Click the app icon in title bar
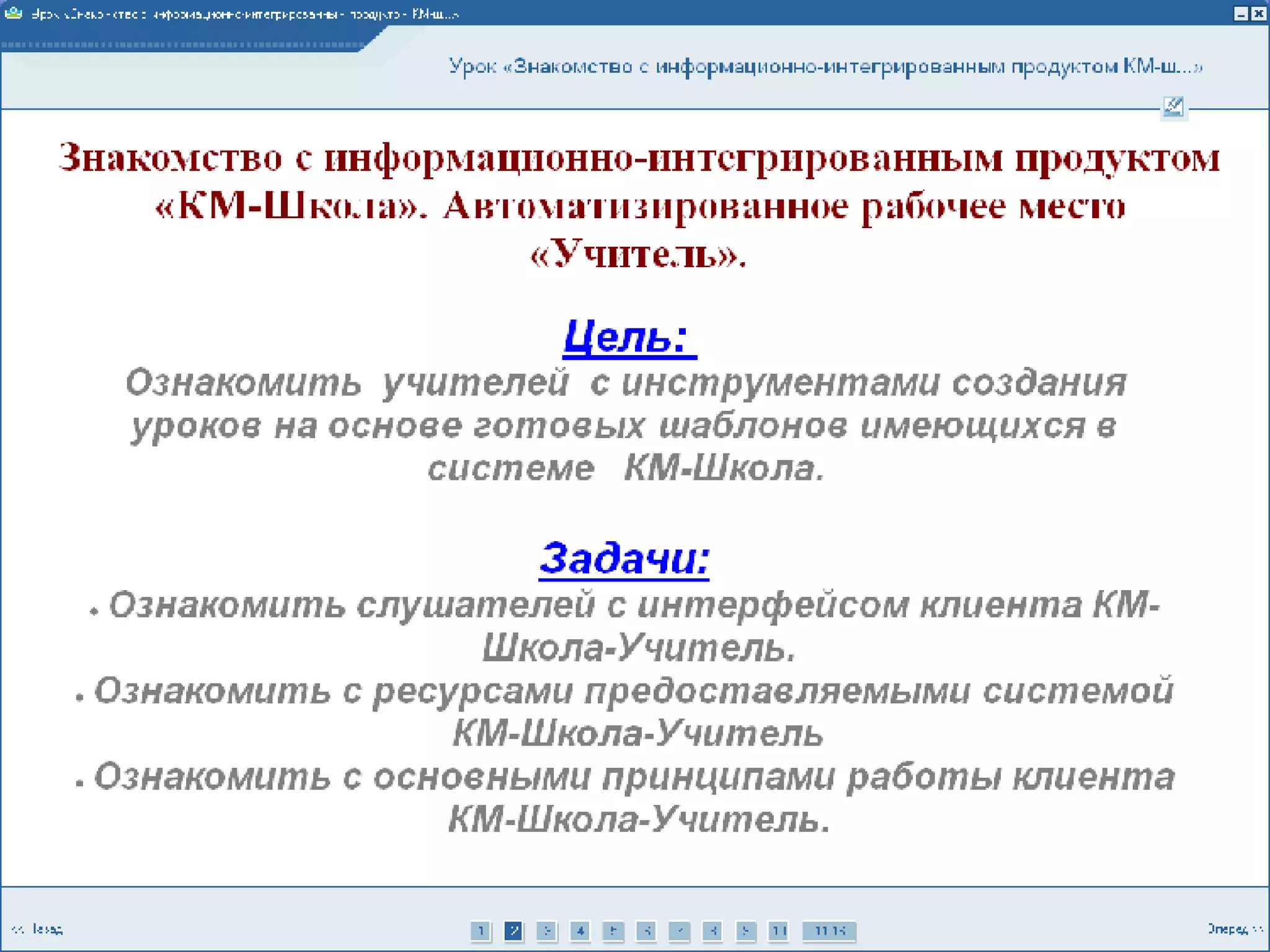Viewport: 1270px width, 952px height. 13,13
